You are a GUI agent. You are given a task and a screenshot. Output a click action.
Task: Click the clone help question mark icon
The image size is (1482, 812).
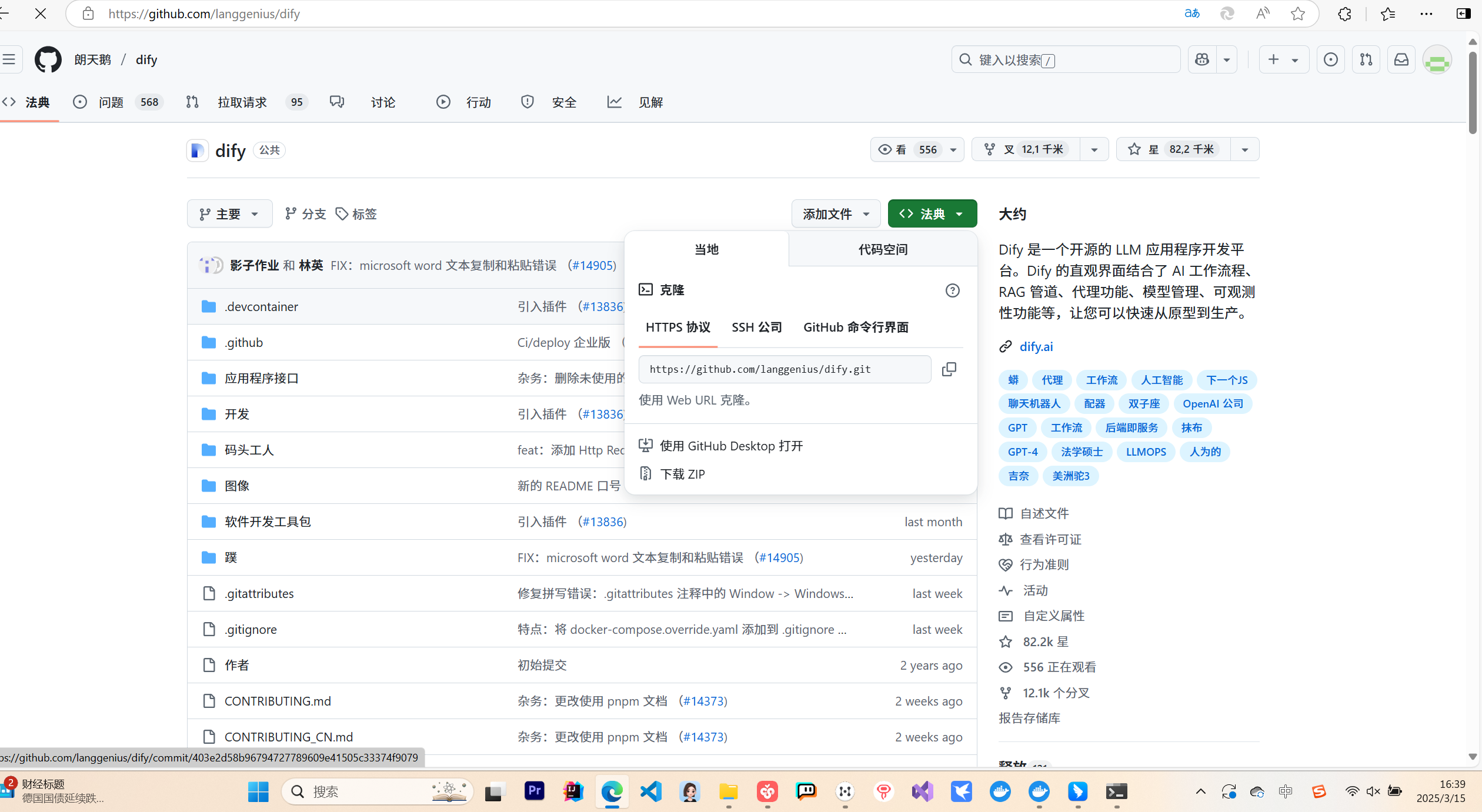(x=952, y=290)
